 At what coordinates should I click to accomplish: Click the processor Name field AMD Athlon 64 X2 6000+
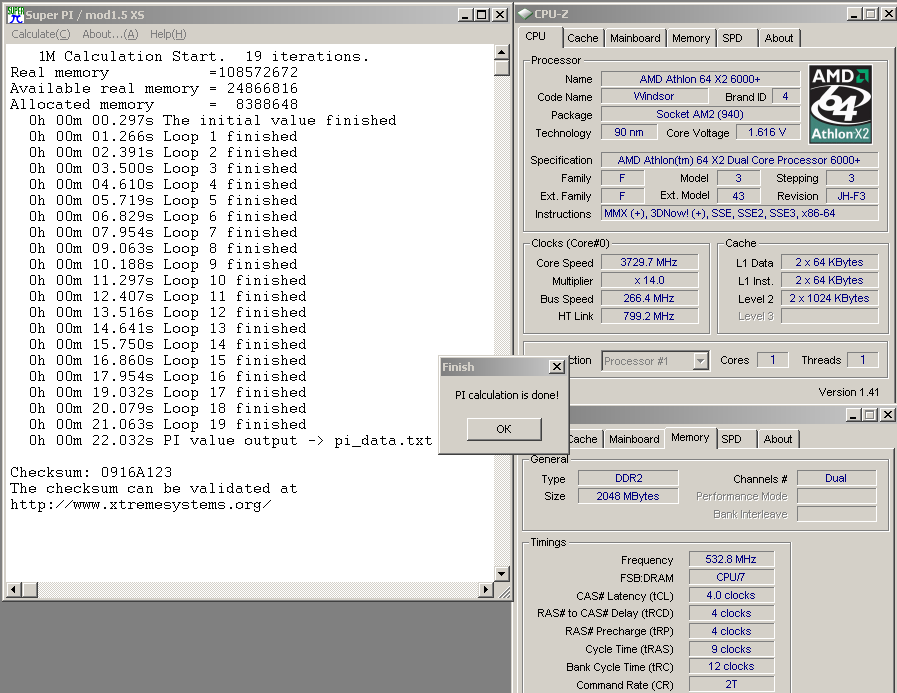(x=700, y=79)
